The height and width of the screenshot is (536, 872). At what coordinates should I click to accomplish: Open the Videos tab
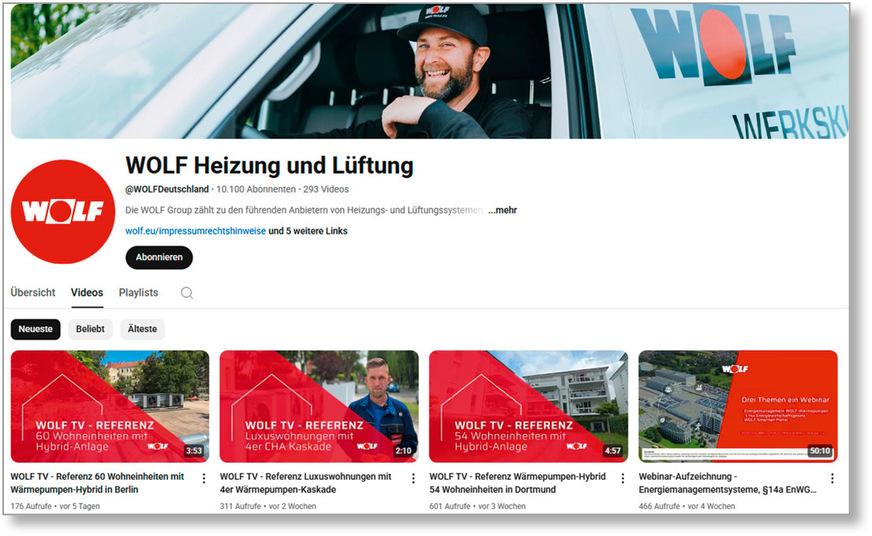pos(87,292)
